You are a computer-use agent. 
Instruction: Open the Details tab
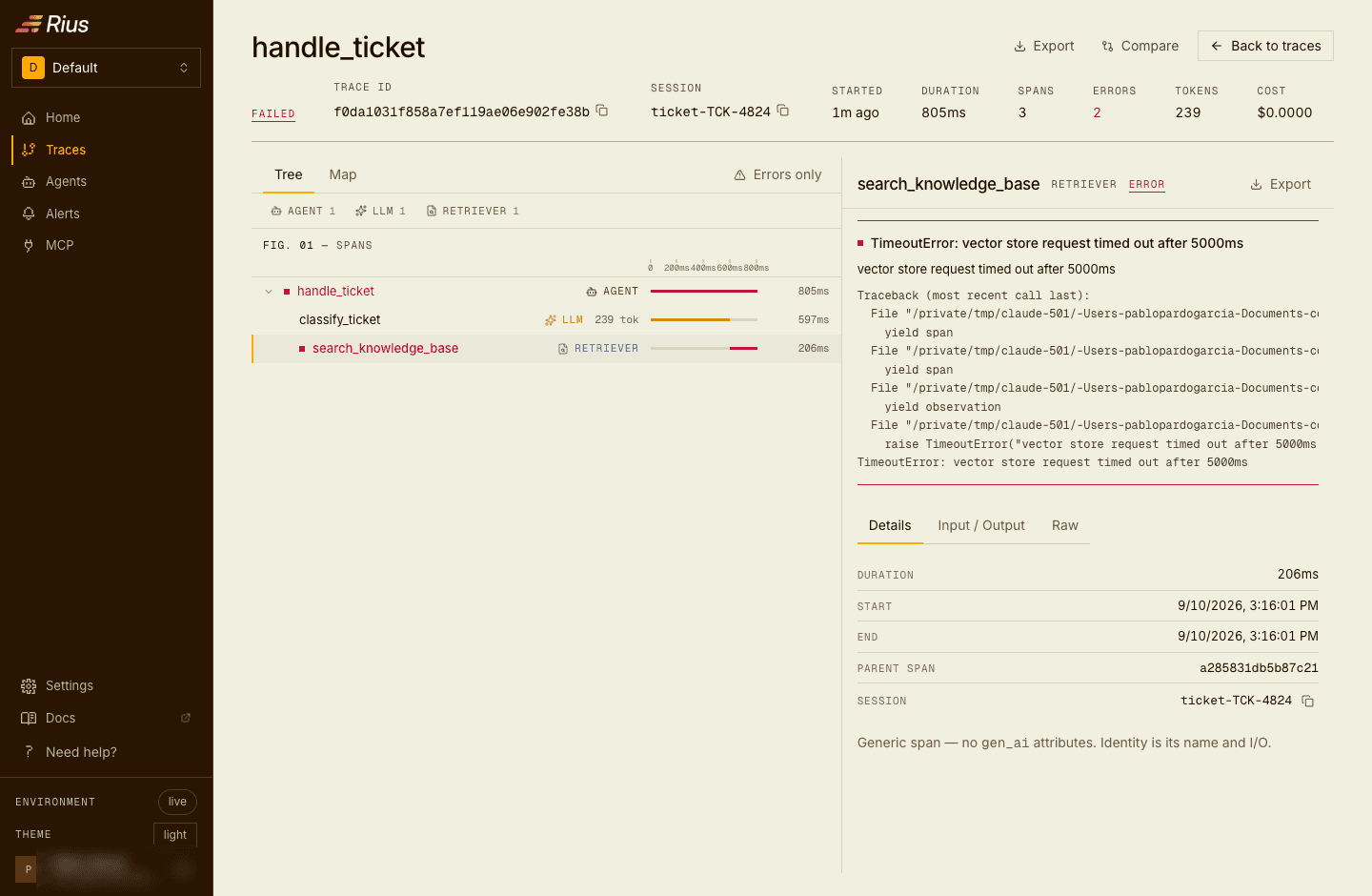click(890, 526)
